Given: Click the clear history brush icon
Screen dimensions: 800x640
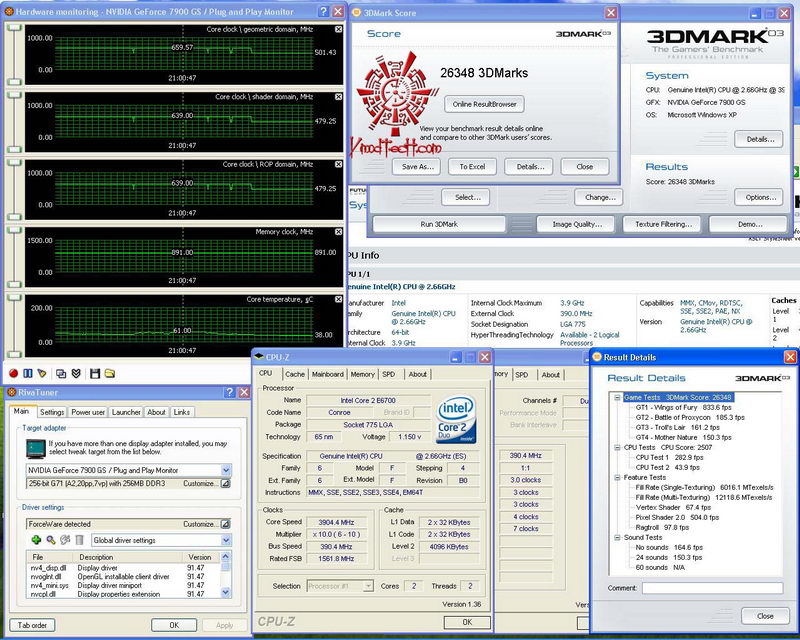Looking at the screenshot, I should click(x=42, y=374).
